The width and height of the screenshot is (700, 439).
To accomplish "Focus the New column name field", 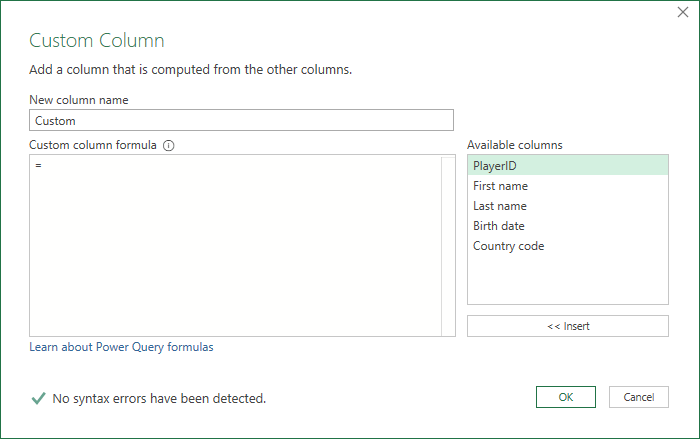I will pyautogui.click(x=242, y=120).
